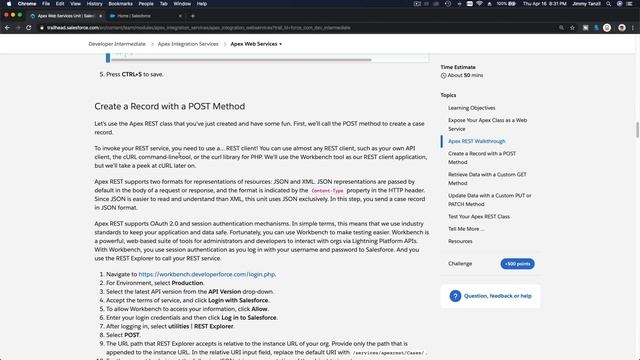
Task: Click the code block horizontal scrollbar
Action: [241, 60]
